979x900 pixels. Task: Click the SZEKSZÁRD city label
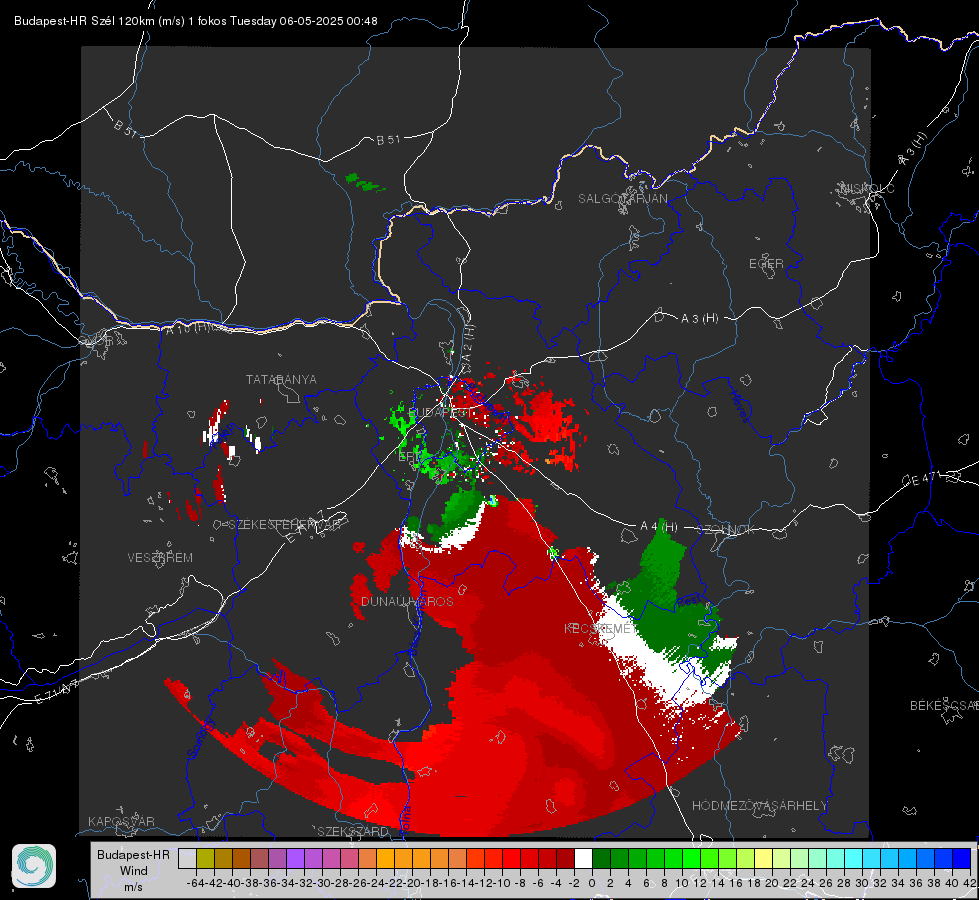(x=353, y=831)
